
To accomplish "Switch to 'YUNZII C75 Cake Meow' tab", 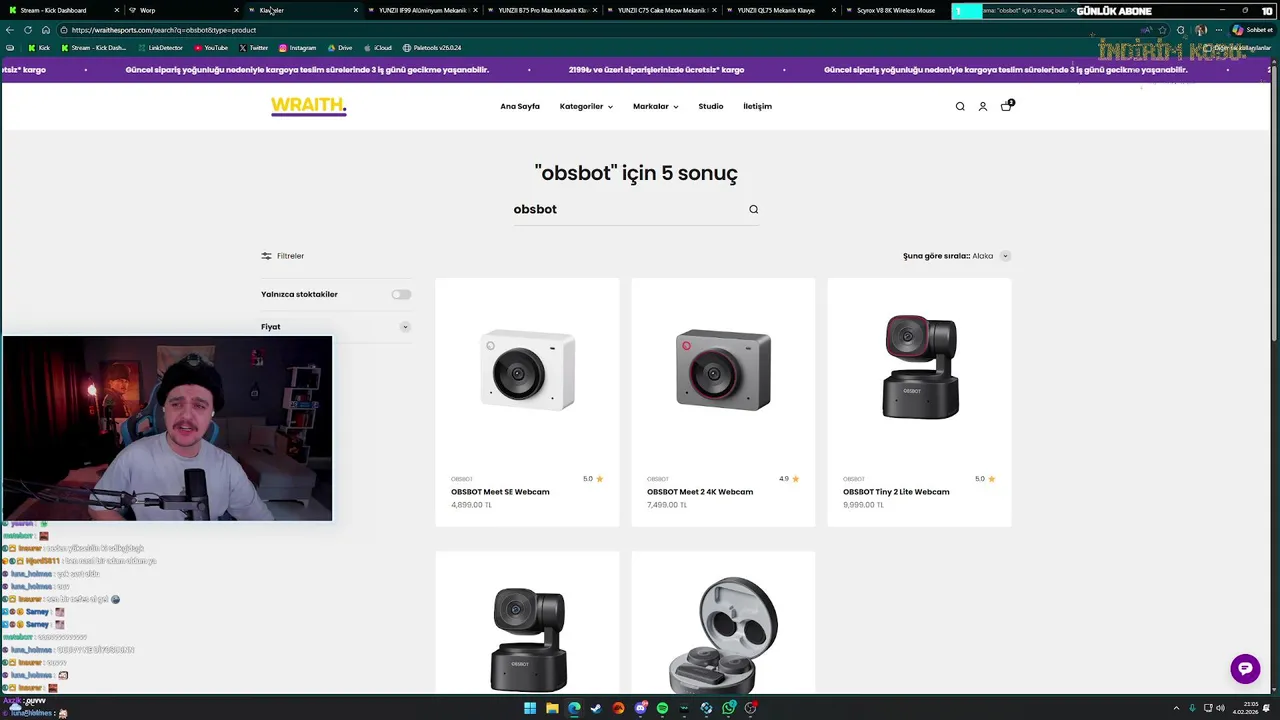I will click(x=660, y=10).
